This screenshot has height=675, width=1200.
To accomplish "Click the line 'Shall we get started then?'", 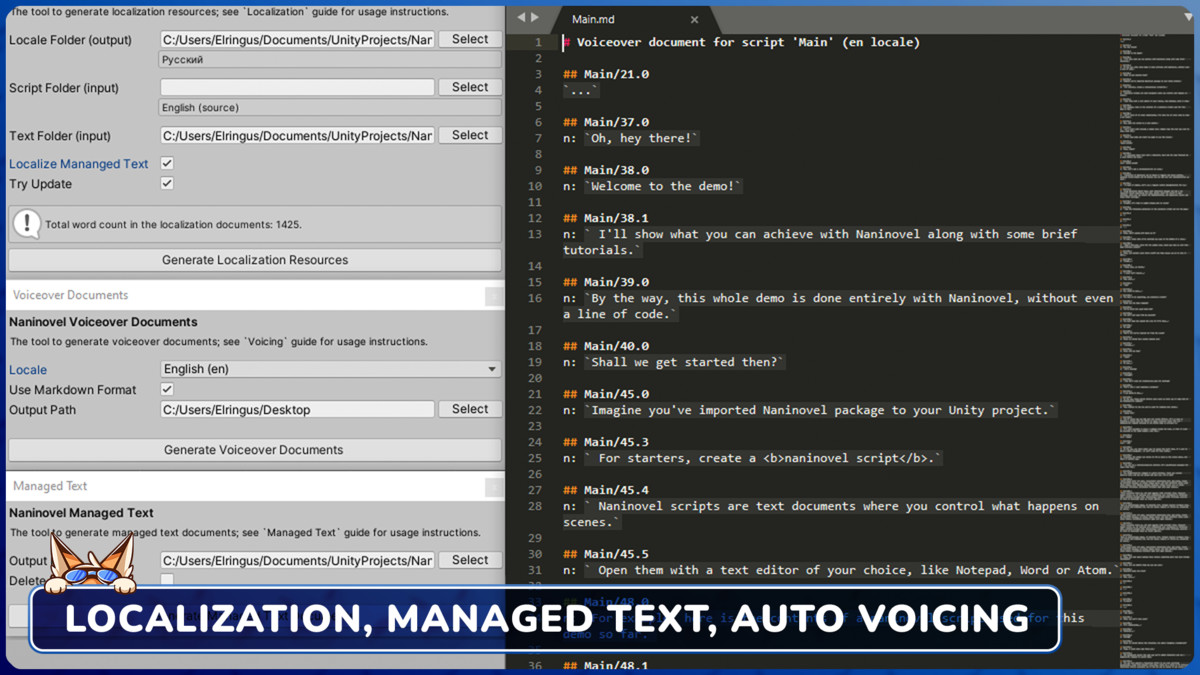I will pyautogui.click(x=674, y=362).
